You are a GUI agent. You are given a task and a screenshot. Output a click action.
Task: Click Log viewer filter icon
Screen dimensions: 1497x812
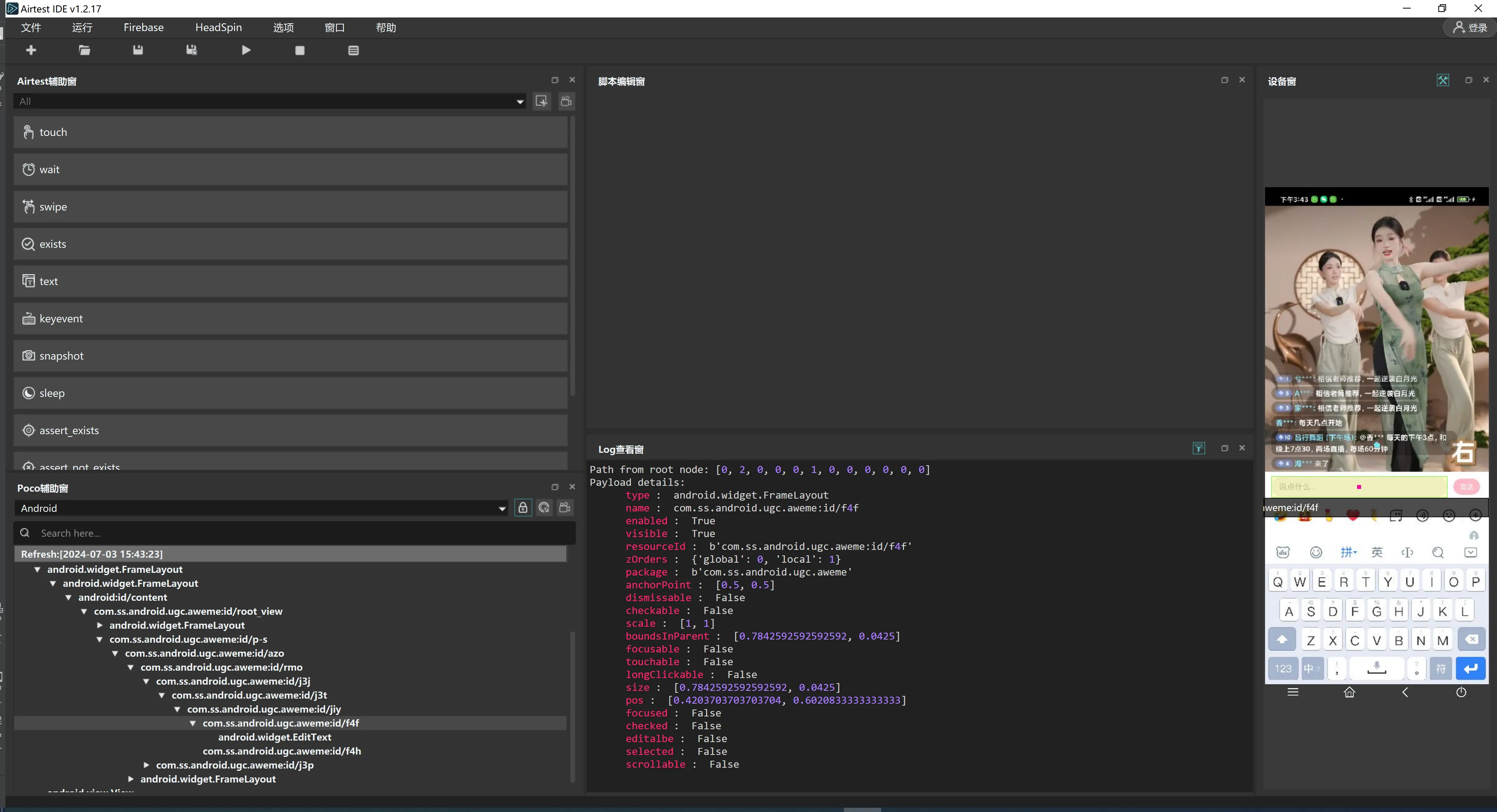click(x=1199, y=448)
